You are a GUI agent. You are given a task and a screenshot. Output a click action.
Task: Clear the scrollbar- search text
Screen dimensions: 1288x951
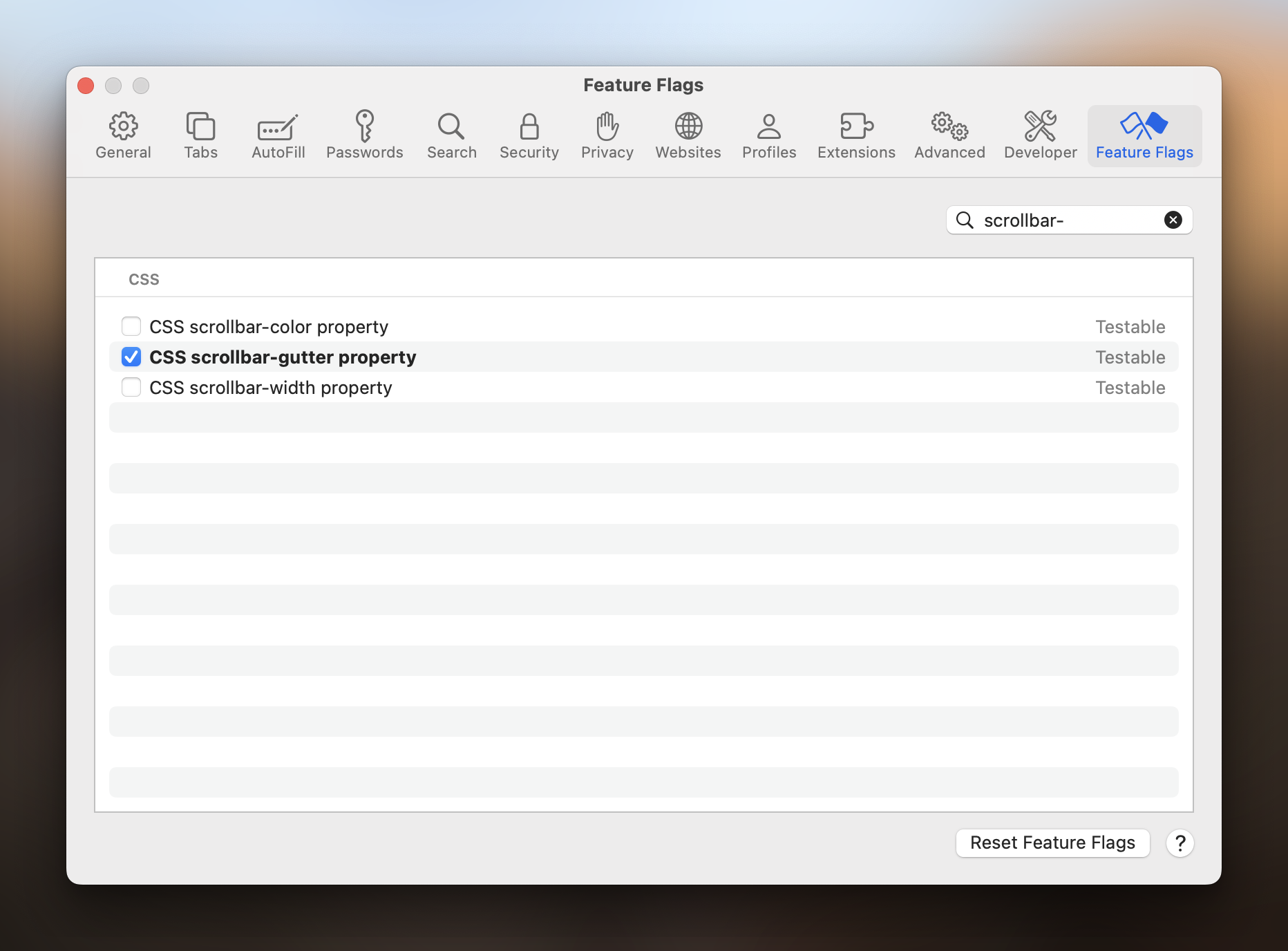tap(1173, 220)
